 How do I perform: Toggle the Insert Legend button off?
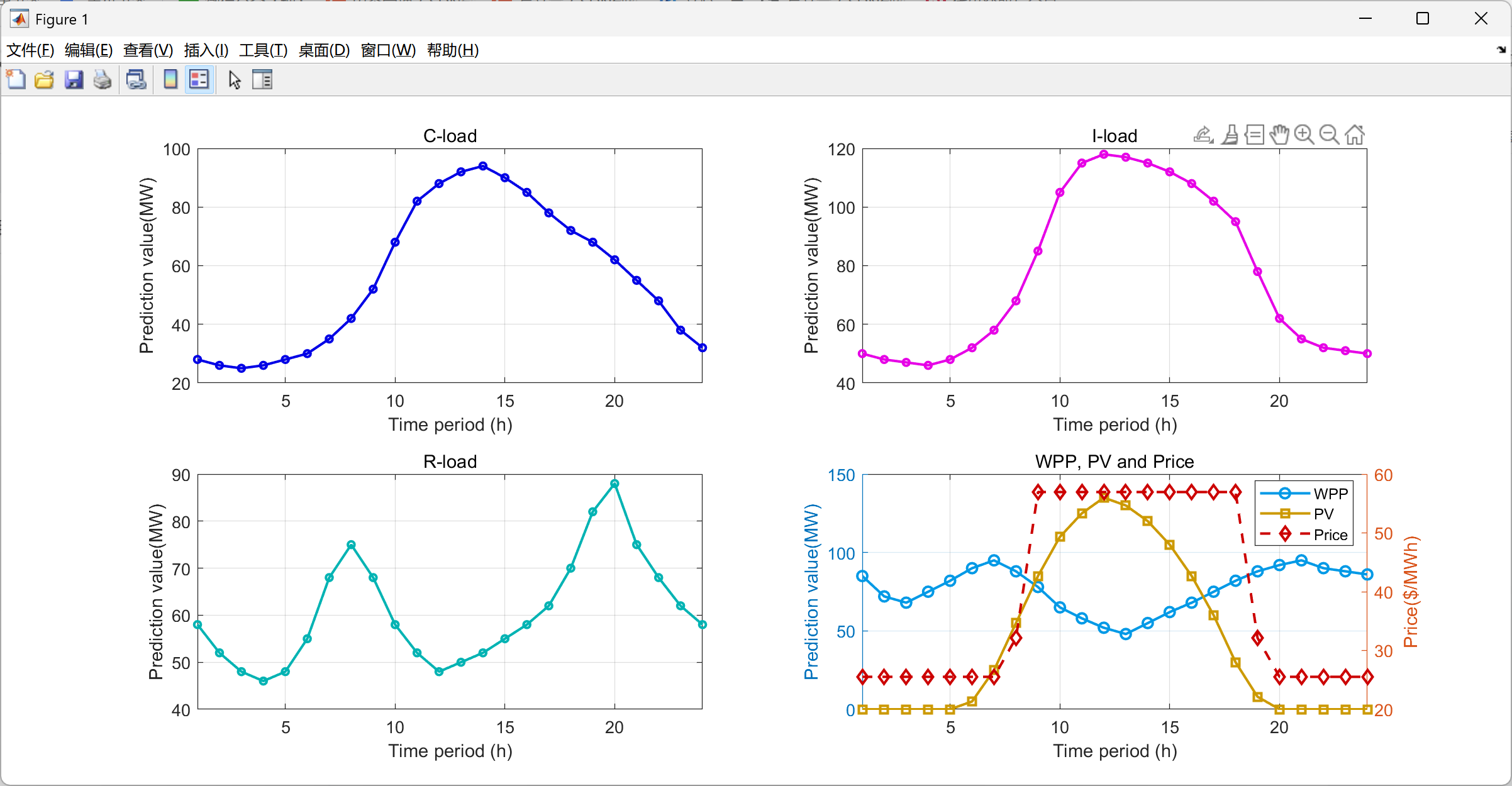199,80
